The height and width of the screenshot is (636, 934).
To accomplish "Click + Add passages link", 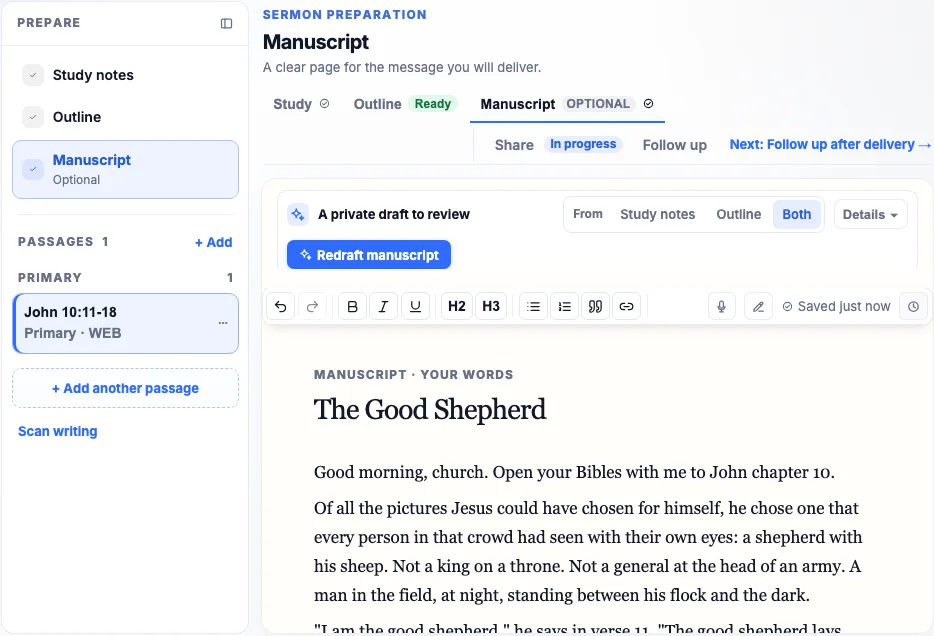I will click(x=213, y=242).
